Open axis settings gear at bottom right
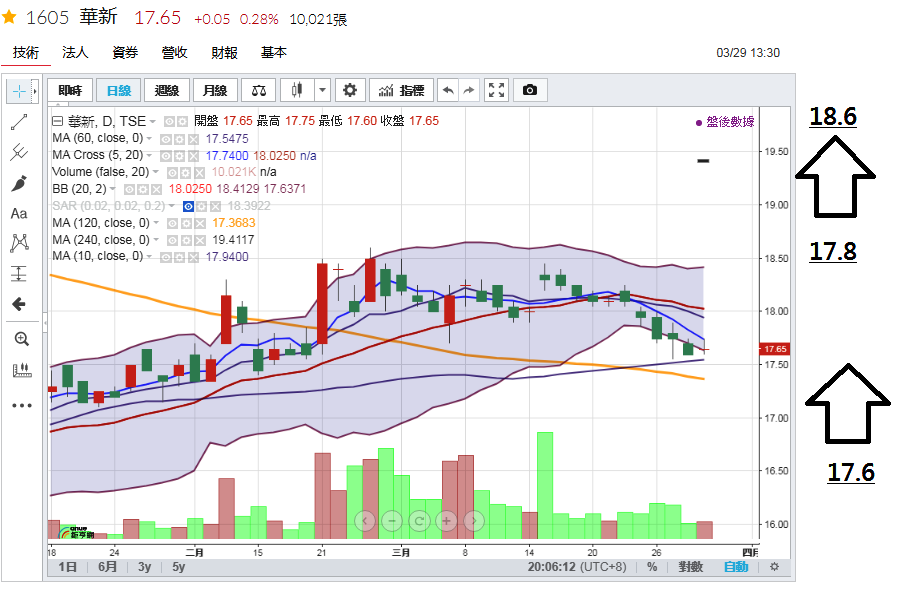This screenshot has height=600, width=900. tap(774, 567)
